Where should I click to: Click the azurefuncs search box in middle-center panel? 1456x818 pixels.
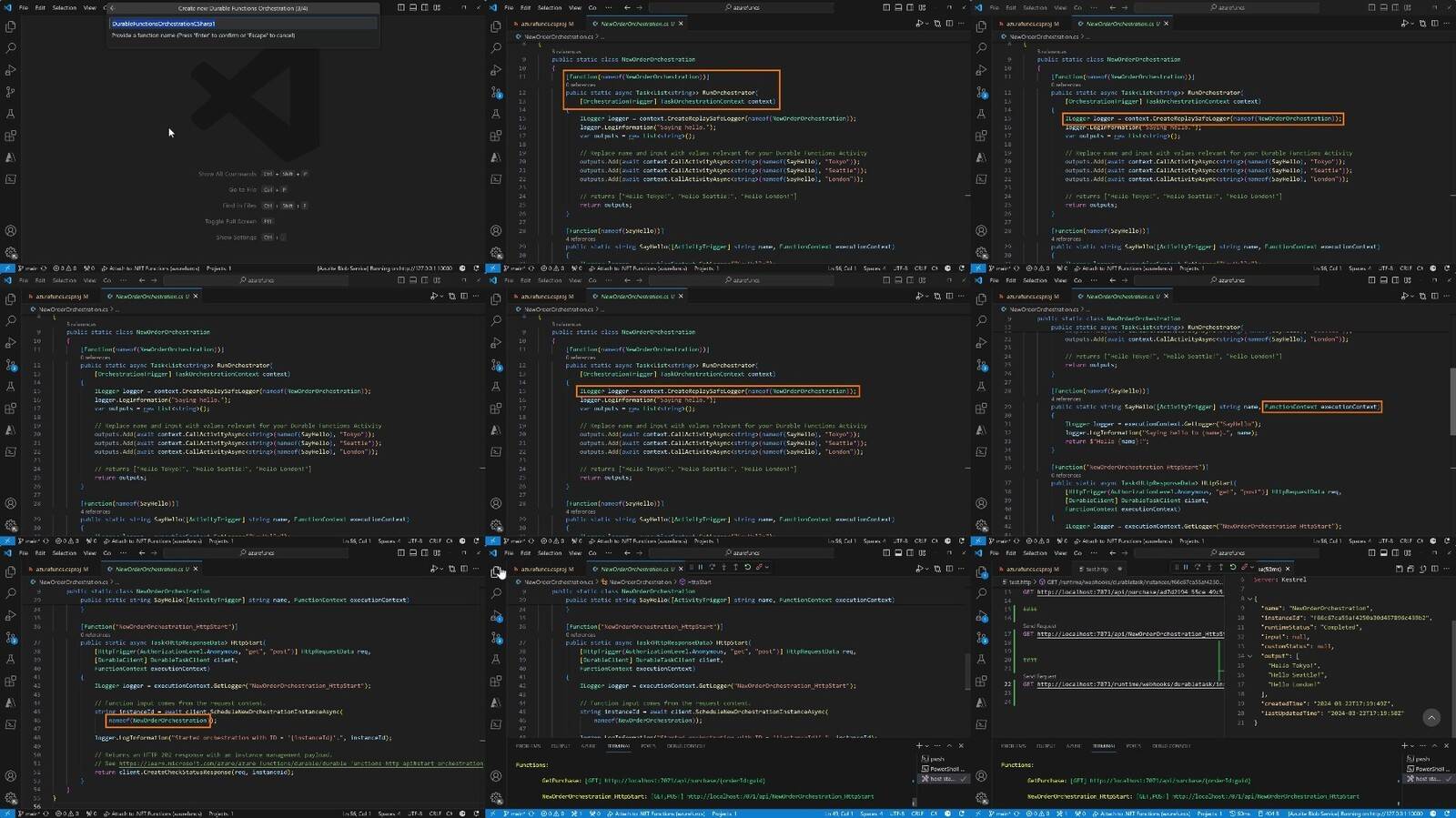click(742, 280)
